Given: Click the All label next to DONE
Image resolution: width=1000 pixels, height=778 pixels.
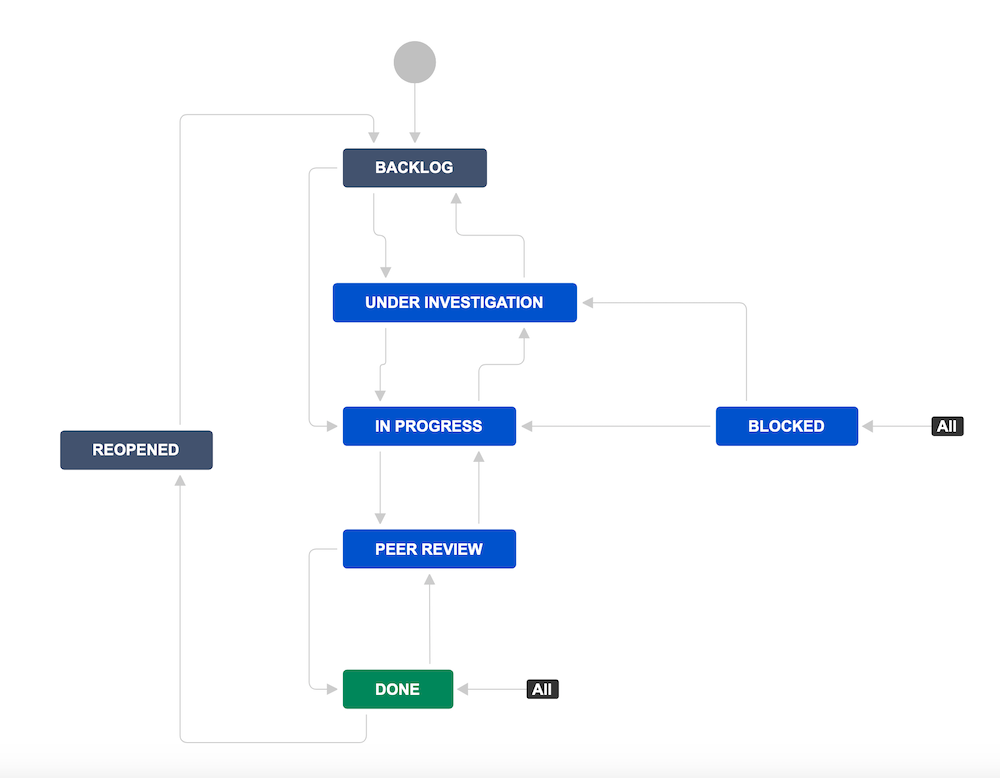Looking at the screenshot, I should (x=542, y=688).
